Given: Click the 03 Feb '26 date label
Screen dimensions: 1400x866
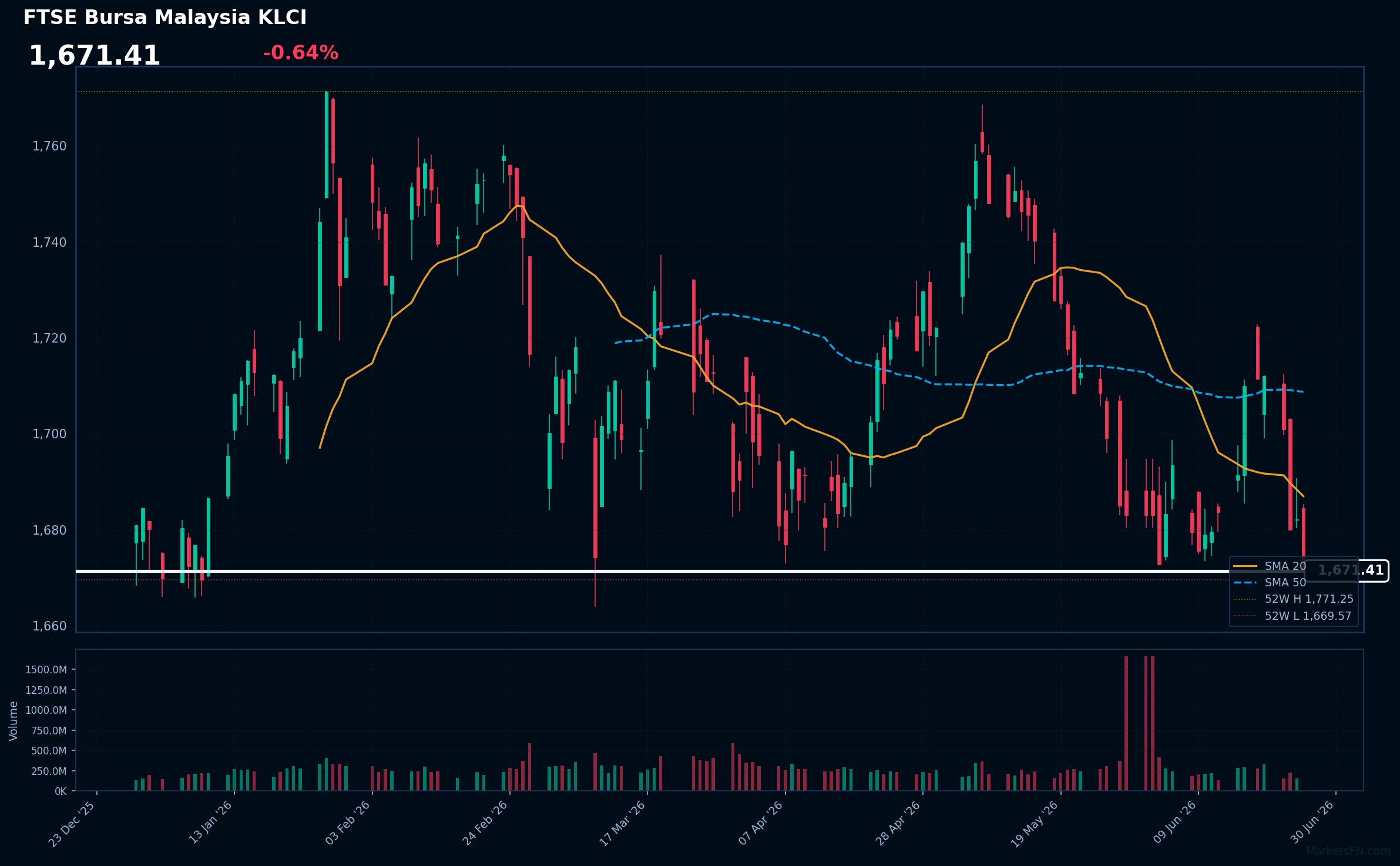Looking at the screenshot, I should click(347, 824).
